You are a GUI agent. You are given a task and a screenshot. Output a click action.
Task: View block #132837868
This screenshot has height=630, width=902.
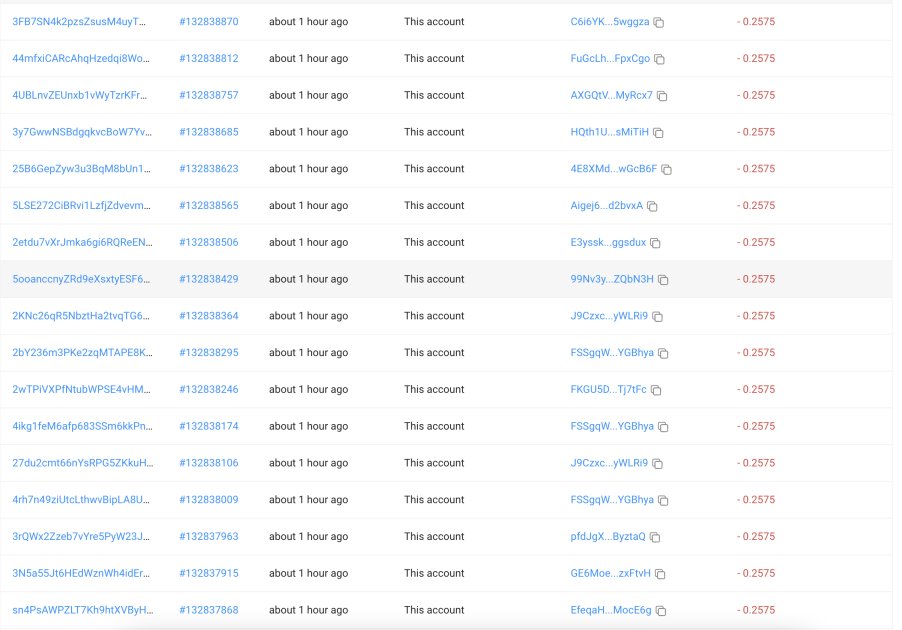209,611
